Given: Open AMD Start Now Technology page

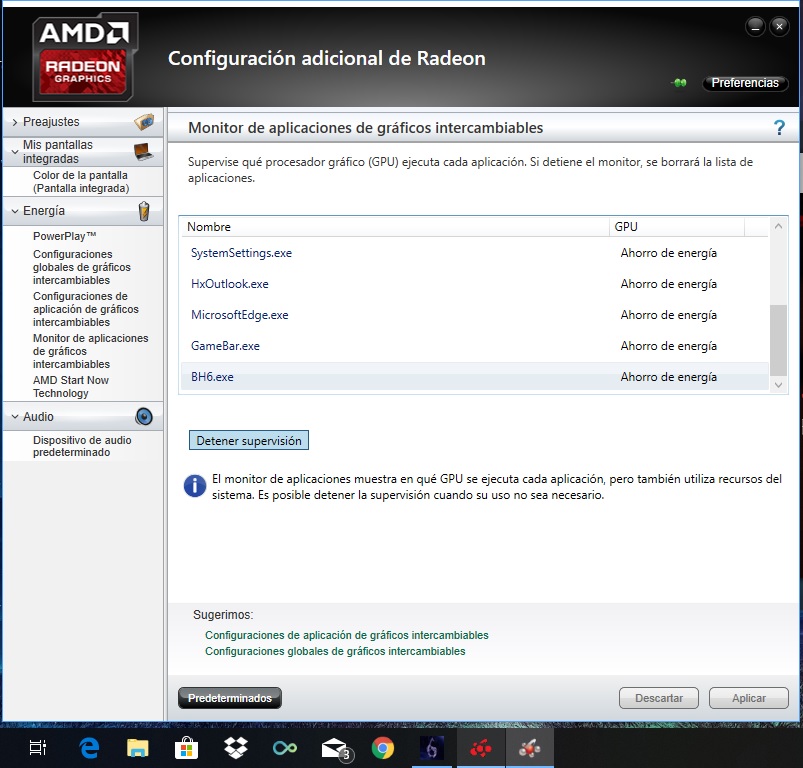Looking at the screenshot, I should coord(71,387).
